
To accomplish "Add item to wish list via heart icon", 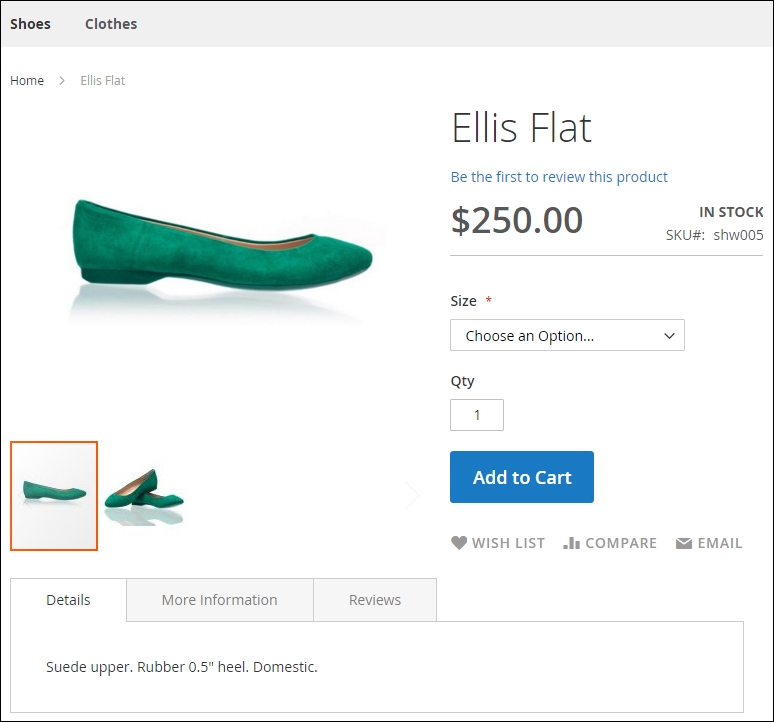I will click(x=459, y=543).
